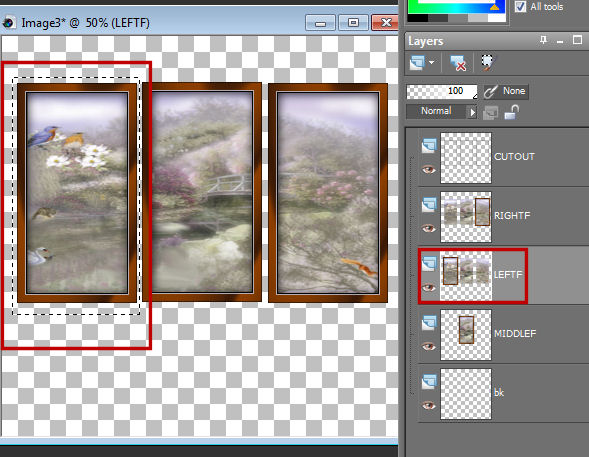Select the bk layer in layers list
The width and height of the screenshot is (589, 457).
(x=503, y=394)
